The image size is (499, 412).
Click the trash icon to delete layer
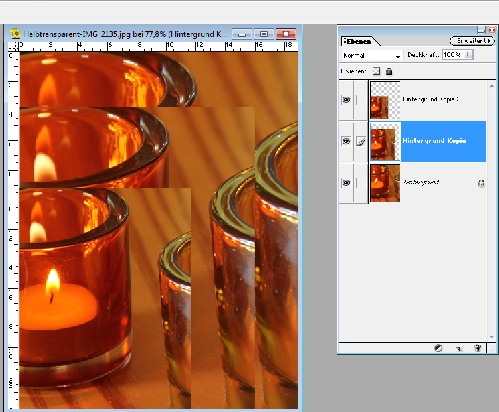pyautogui.click(x=478, y=348)
